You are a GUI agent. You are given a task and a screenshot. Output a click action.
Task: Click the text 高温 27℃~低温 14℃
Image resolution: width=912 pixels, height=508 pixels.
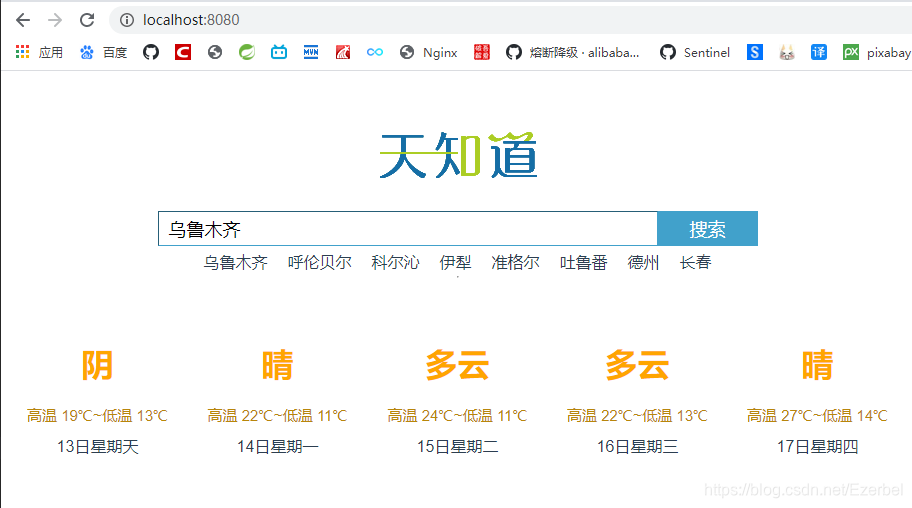[817, 415]
